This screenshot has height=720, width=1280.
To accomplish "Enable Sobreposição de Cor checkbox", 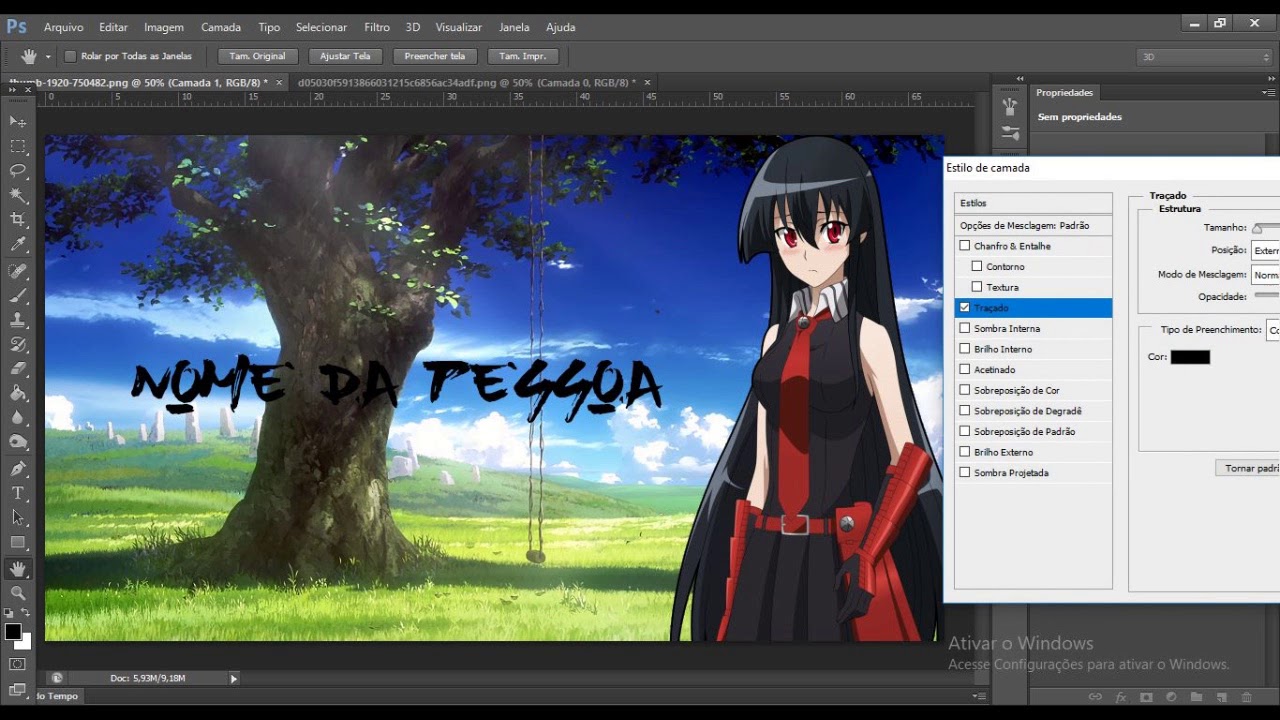I will (x=965, y=390).
